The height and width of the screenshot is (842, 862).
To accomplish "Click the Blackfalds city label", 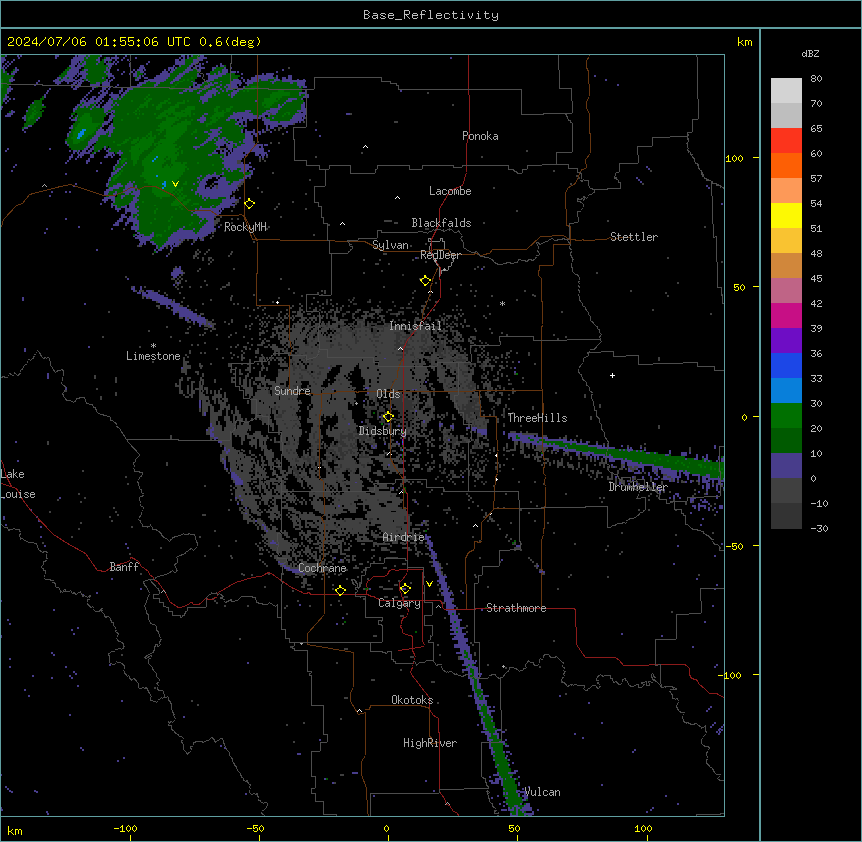I will [x=441, y=223].
